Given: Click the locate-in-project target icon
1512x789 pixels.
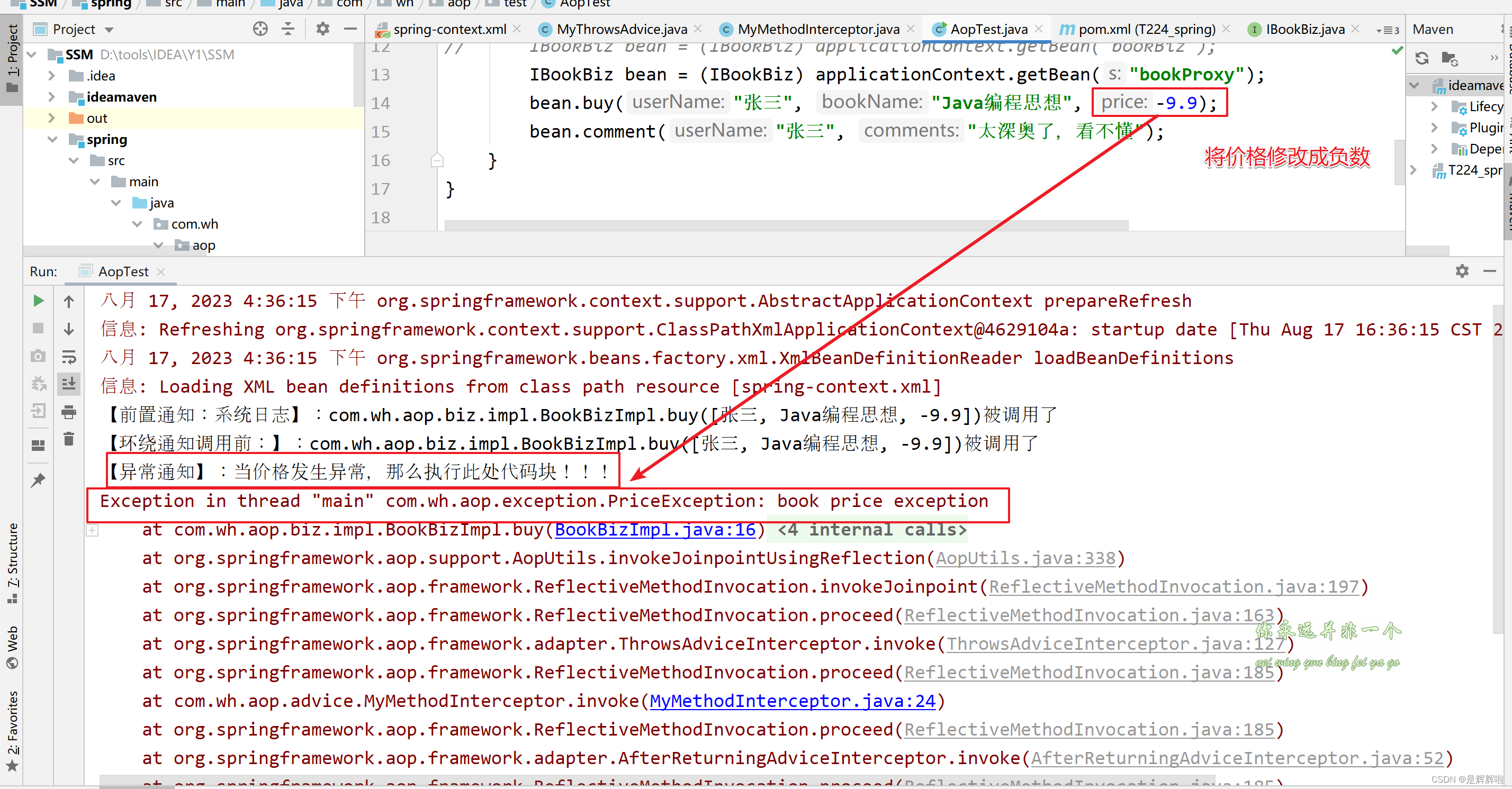Looking at the screenshot, I should (x=260, y=29).
